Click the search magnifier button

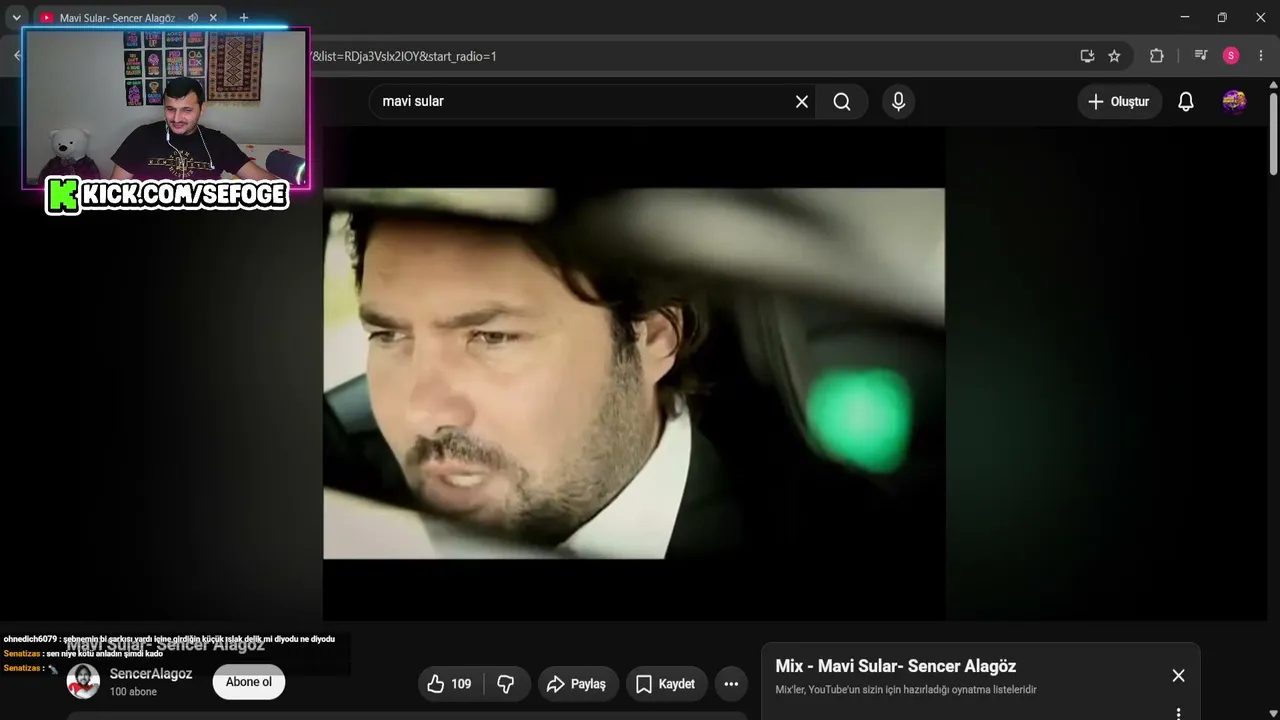tap(842, 101)
